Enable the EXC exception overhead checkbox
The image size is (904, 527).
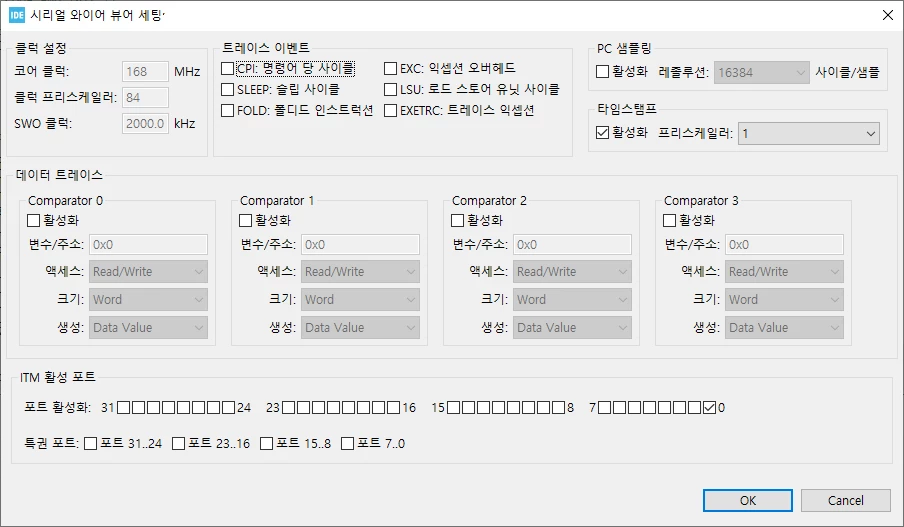pyautogui.click(x=391, y=69)
